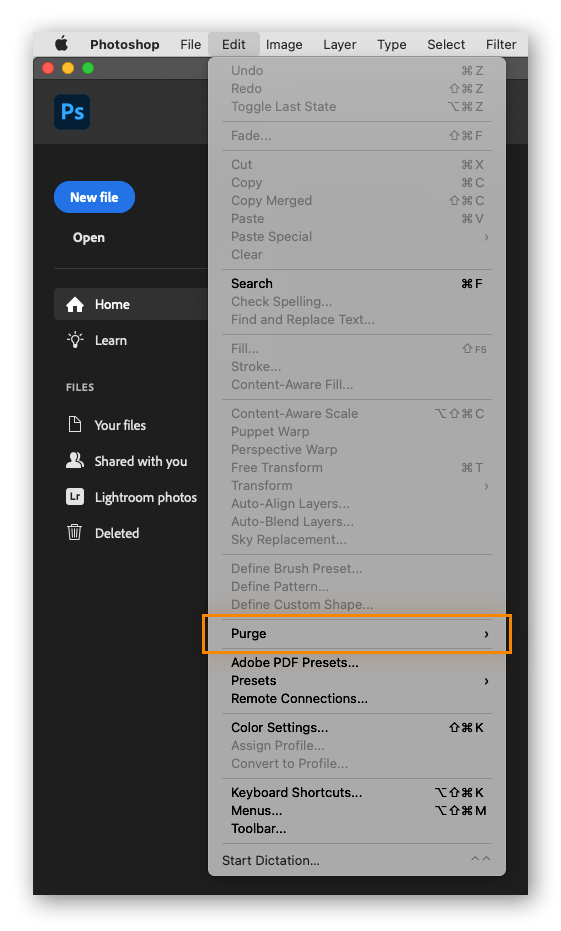
Task: Open Lightroom photos
Action: click(x=145, y=498)
